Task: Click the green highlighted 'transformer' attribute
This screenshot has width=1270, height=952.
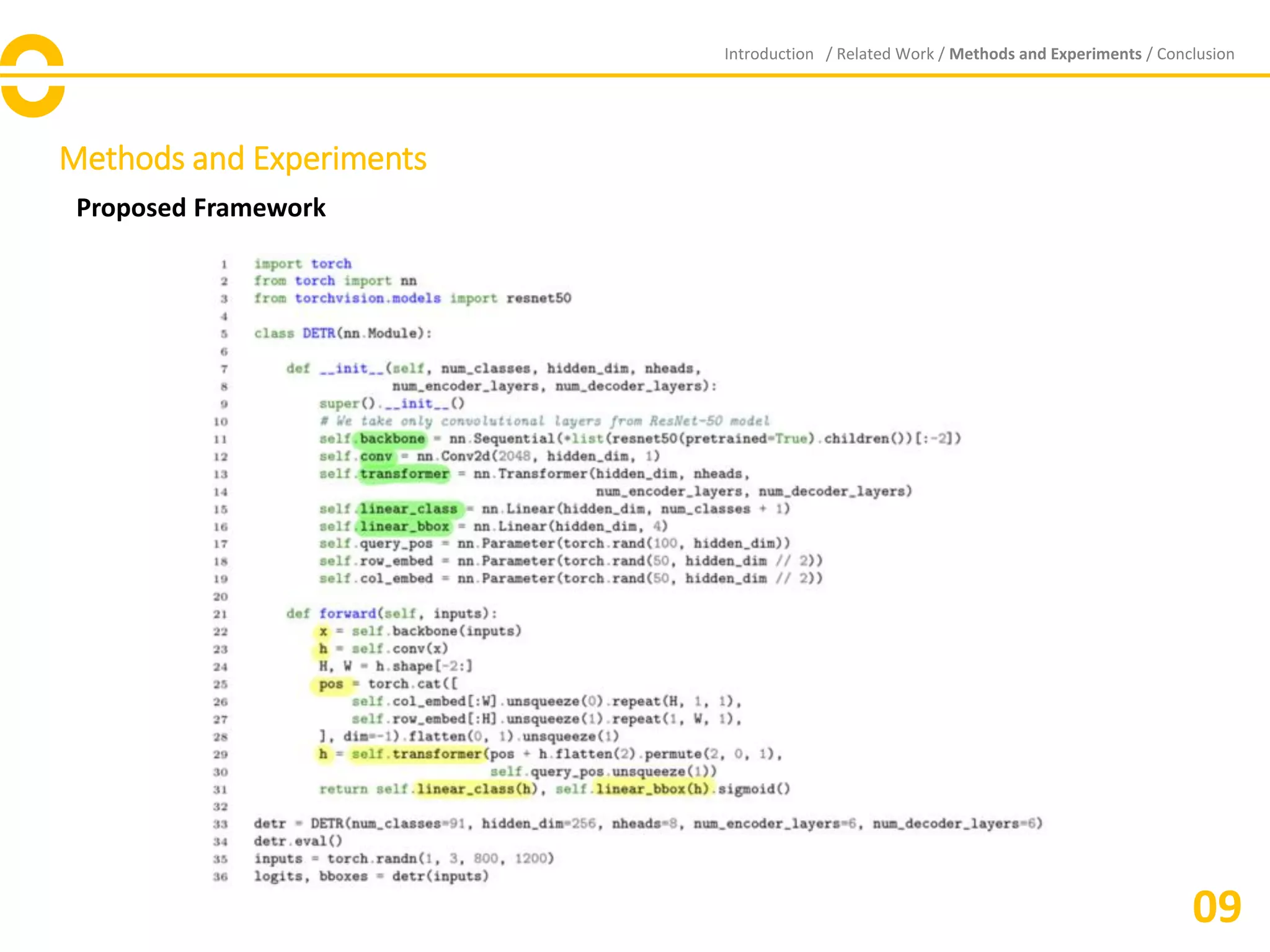Action: tap(404, 474)
